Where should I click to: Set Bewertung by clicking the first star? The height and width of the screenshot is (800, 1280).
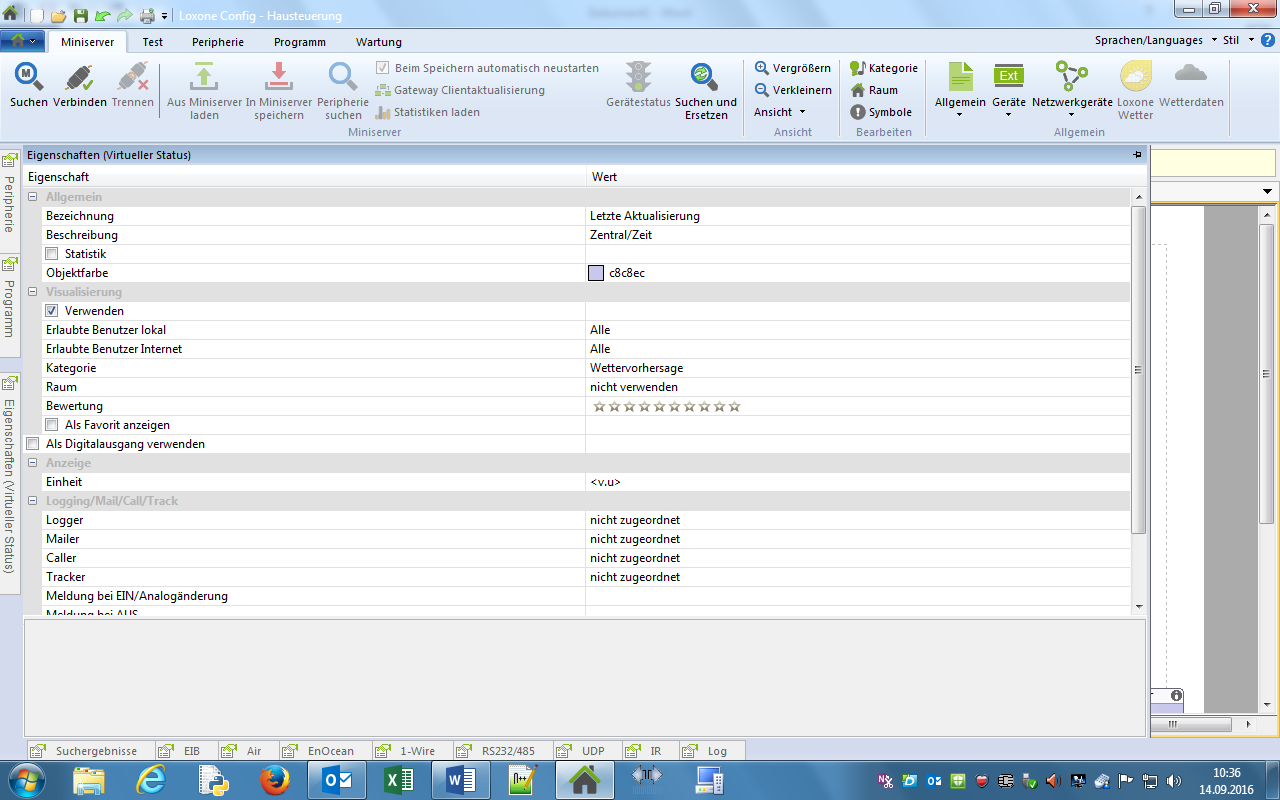(600, 406)
